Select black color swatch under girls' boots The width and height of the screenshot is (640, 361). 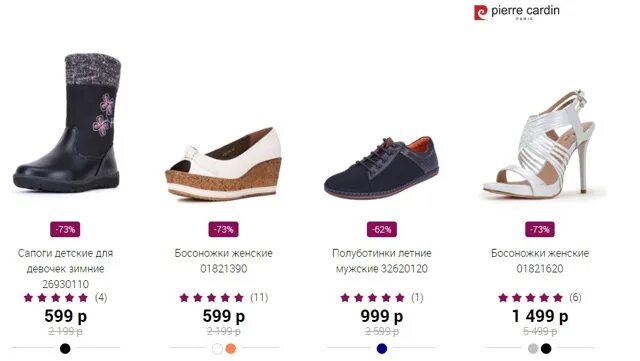65,348
